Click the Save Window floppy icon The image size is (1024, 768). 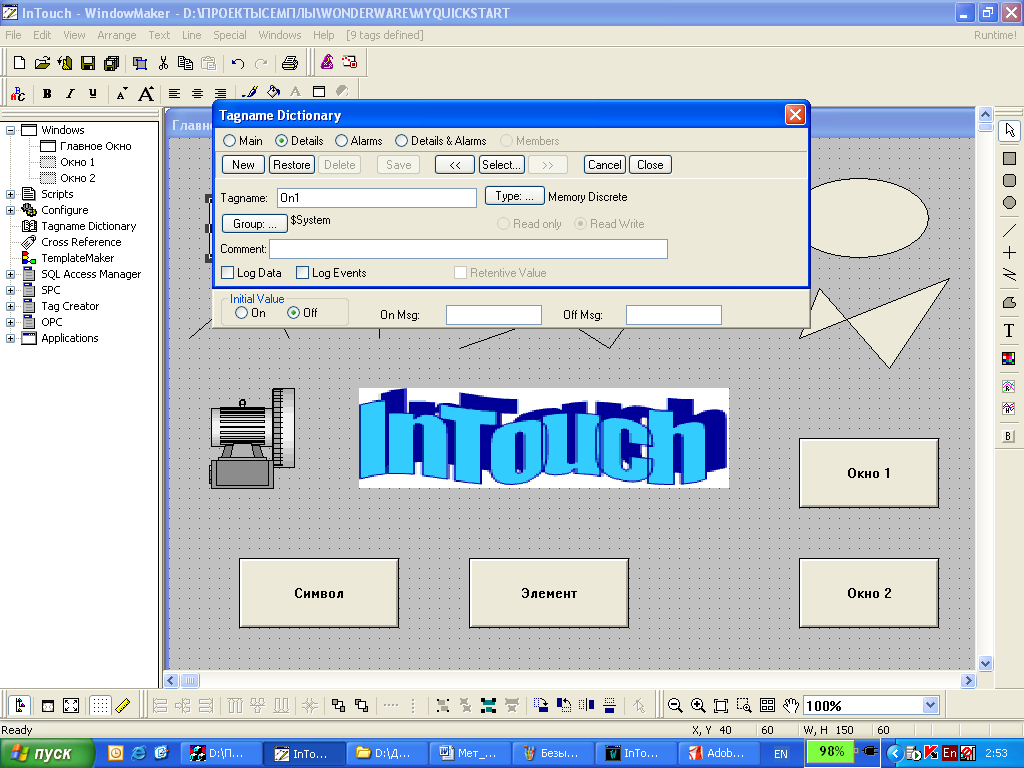point(88,63)
